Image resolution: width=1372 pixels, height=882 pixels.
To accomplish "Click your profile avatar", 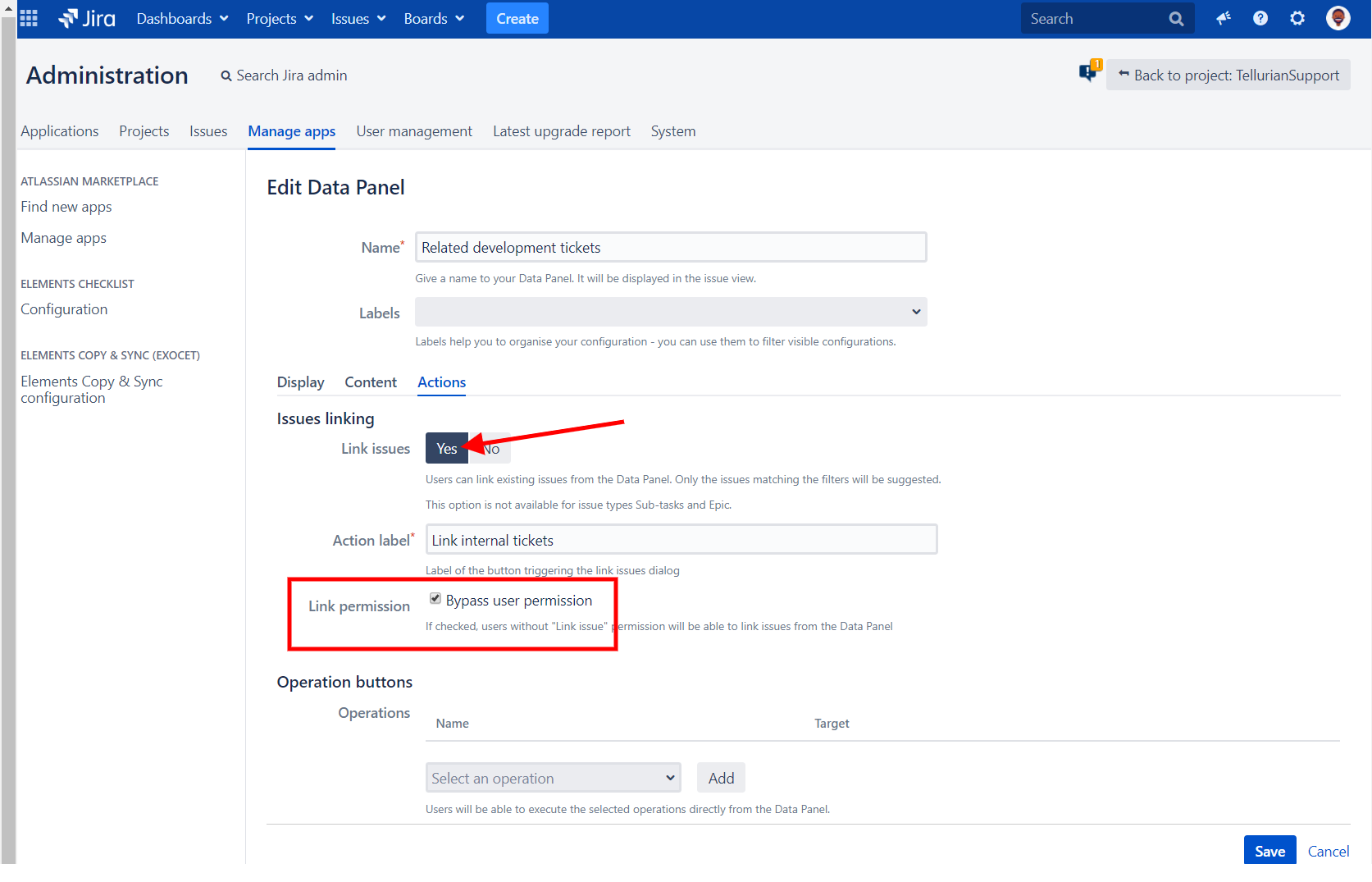I will [1337, 18].
